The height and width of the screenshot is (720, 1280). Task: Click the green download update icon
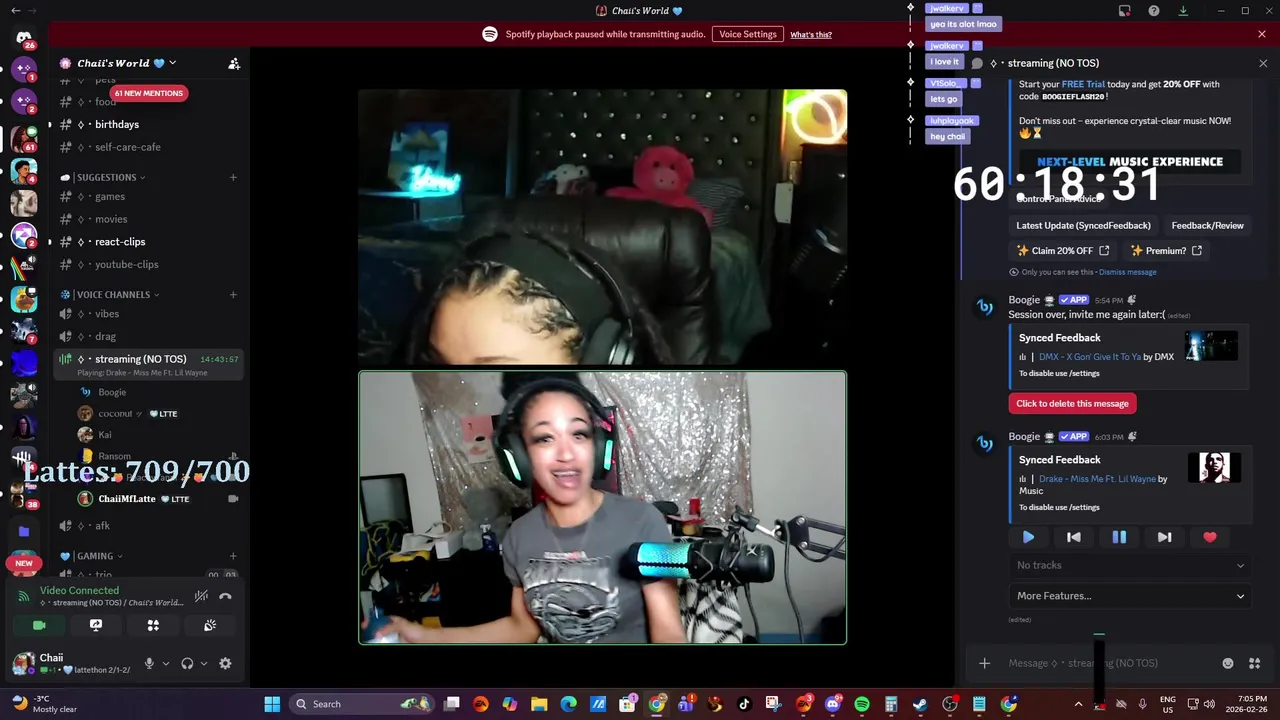click(x=1183, y=11)
